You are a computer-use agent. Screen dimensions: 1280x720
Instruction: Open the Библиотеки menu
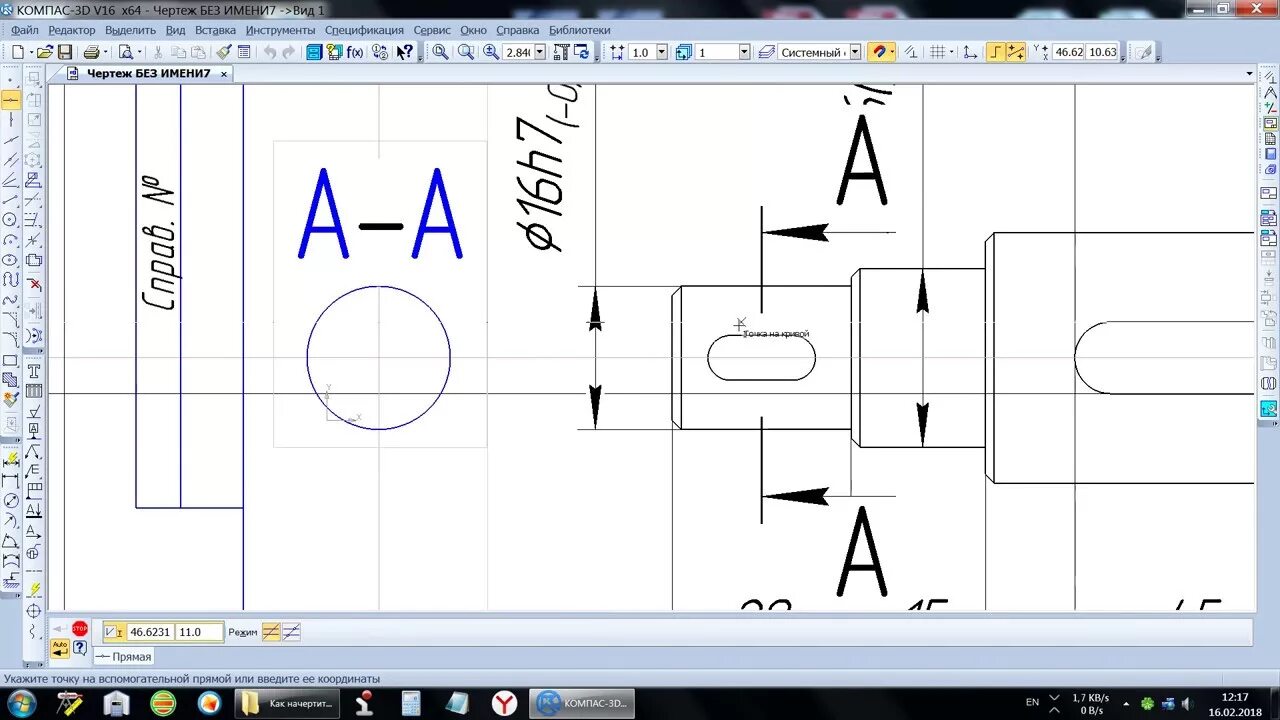[x=579, y=30]
